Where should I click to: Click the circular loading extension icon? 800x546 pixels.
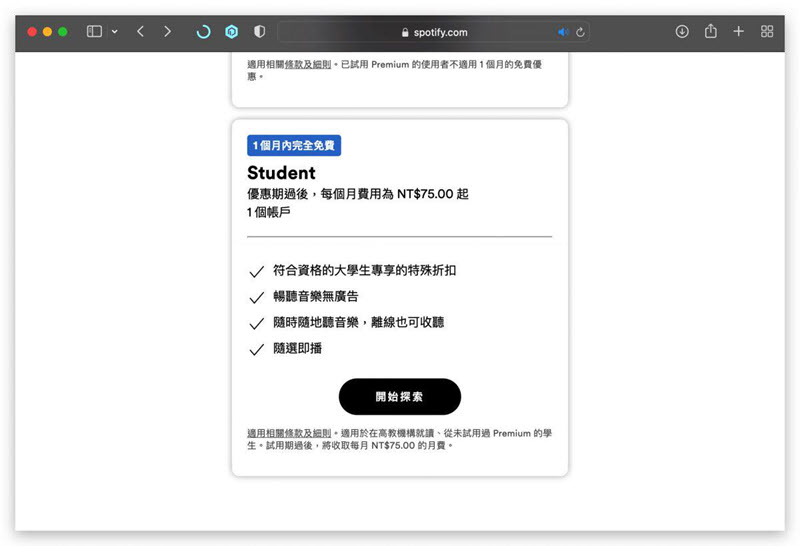point(204,32)
